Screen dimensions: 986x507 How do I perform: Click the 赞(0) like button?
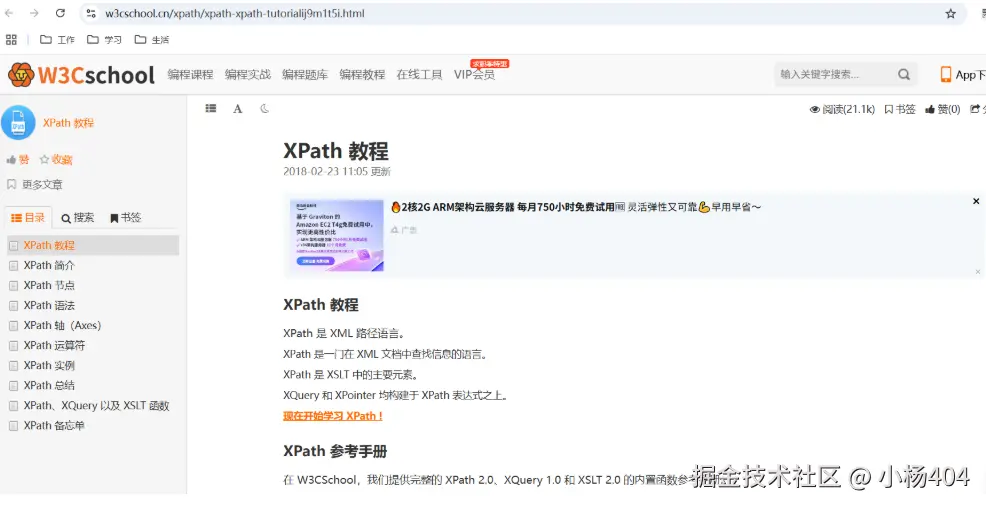click(x=943, y=109)
